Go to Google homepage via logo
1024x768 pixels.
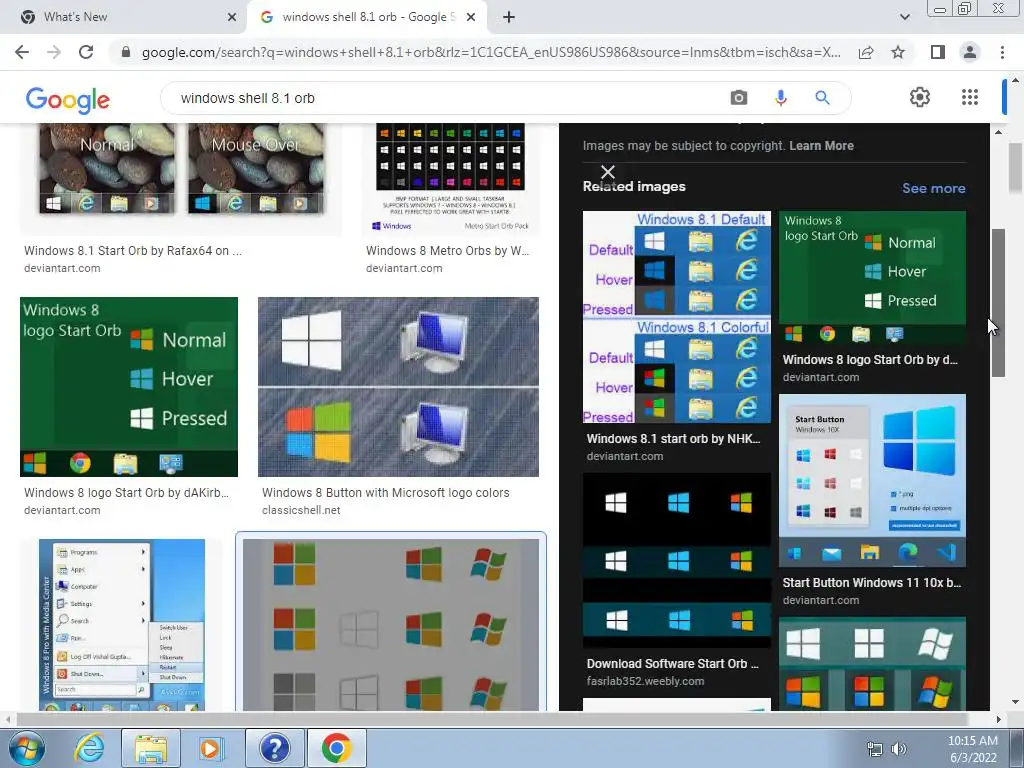68,99
